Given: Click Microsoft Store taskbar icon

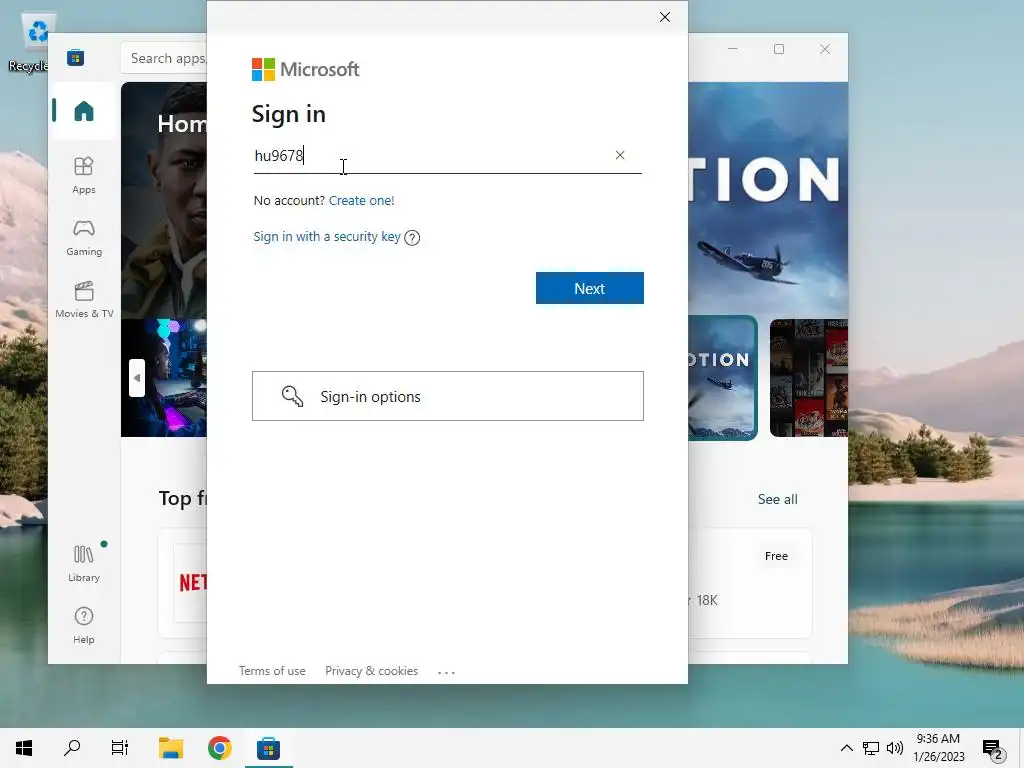Looking at the screenshot, I should [x=268, y=748].
